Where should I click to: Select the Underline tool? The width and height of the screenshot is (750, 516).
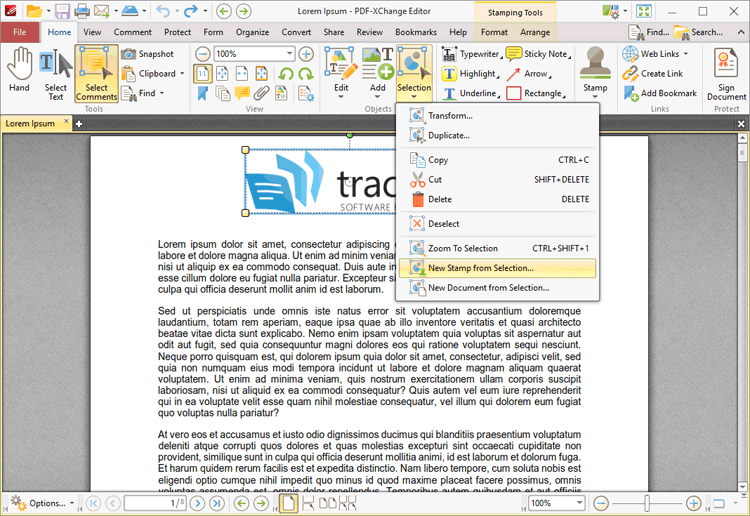[x=471, y=93]
